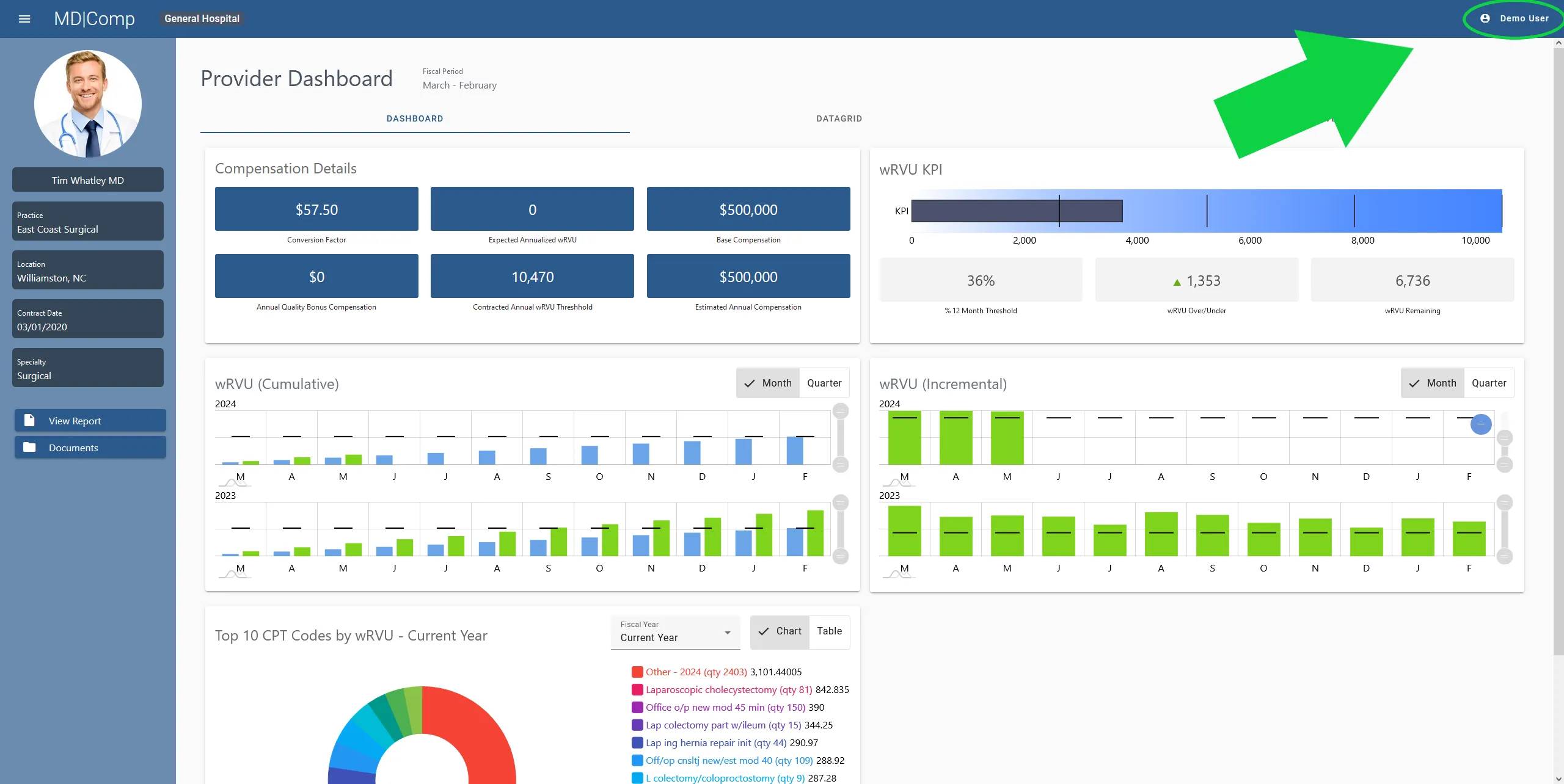The image size is (1564, 784).
Task: Click the green wRVU Over/Under triangle icon
Action: pos(1177,282)
